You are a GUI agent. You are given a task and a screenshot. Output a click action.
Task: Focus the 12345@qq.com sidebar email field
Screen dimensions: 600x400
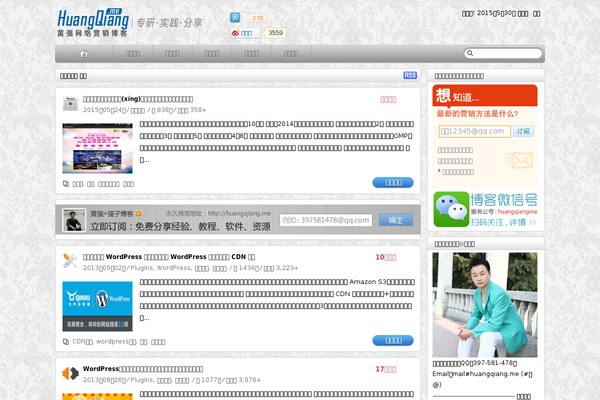tap(474, 131)
